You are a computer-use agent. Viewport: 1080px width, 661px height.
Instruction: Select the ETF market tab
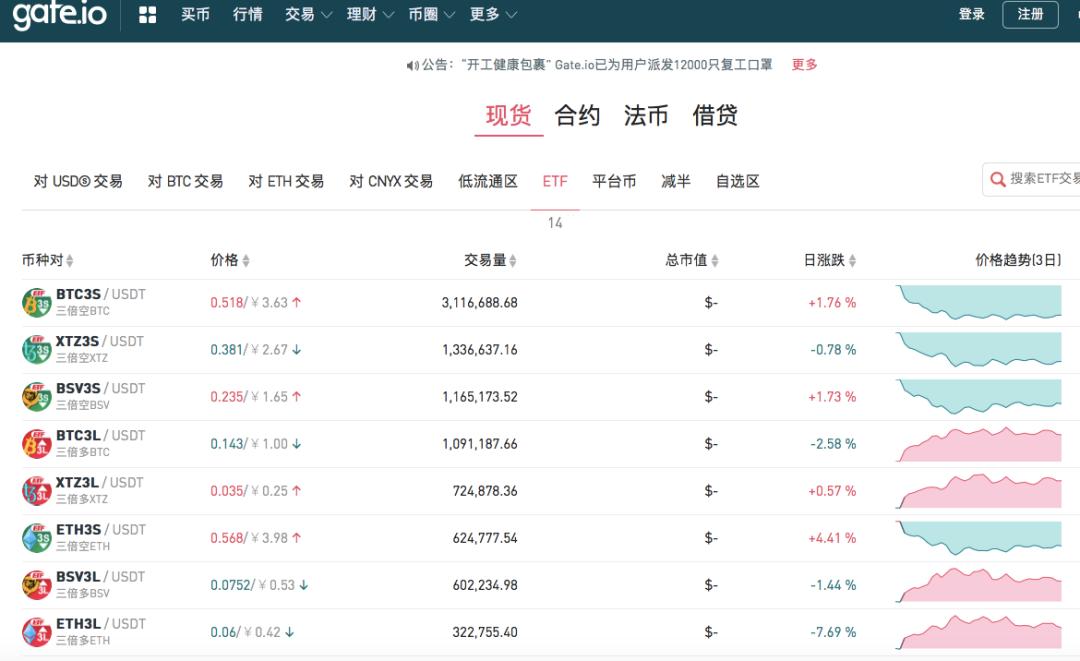pos(555,181)
